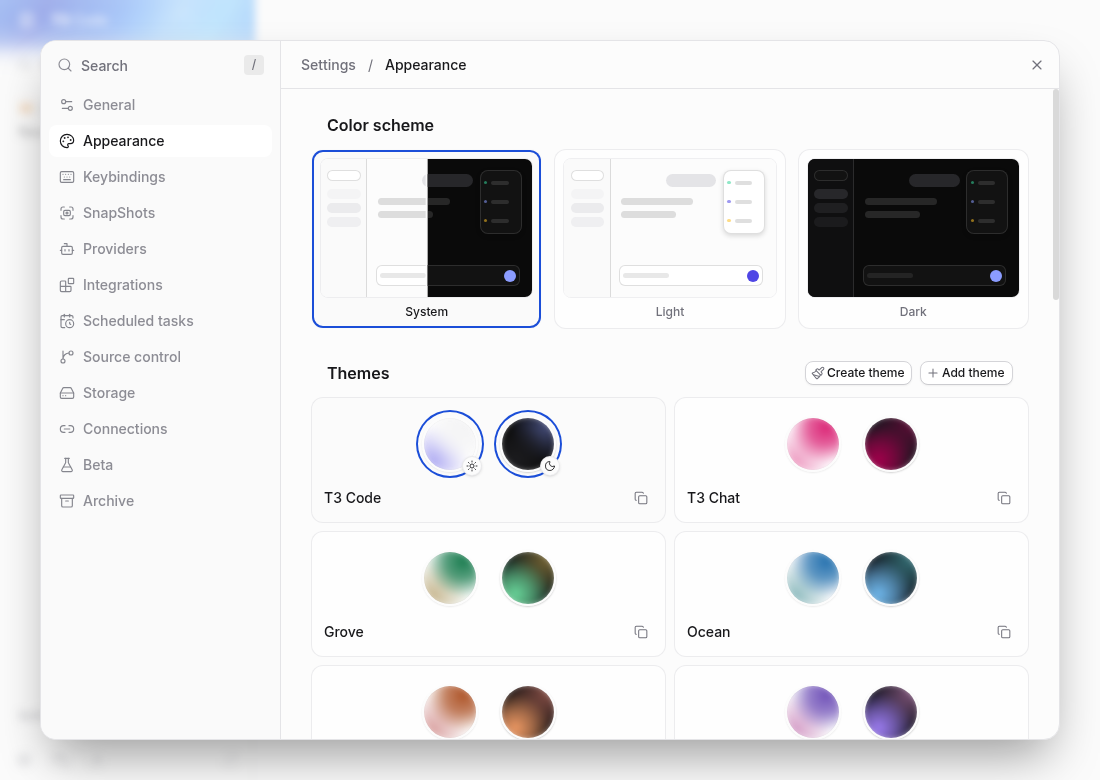Select the System color scheme
The image size is (1100, 780).
427,238
